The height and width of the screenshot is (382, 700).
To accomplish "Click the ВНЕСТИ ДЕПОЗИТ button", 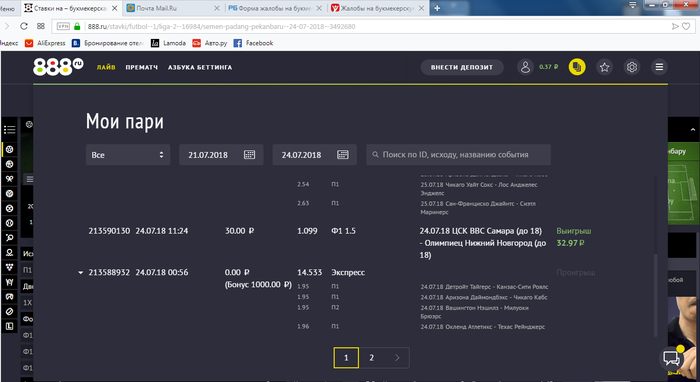I will point(462,67).
